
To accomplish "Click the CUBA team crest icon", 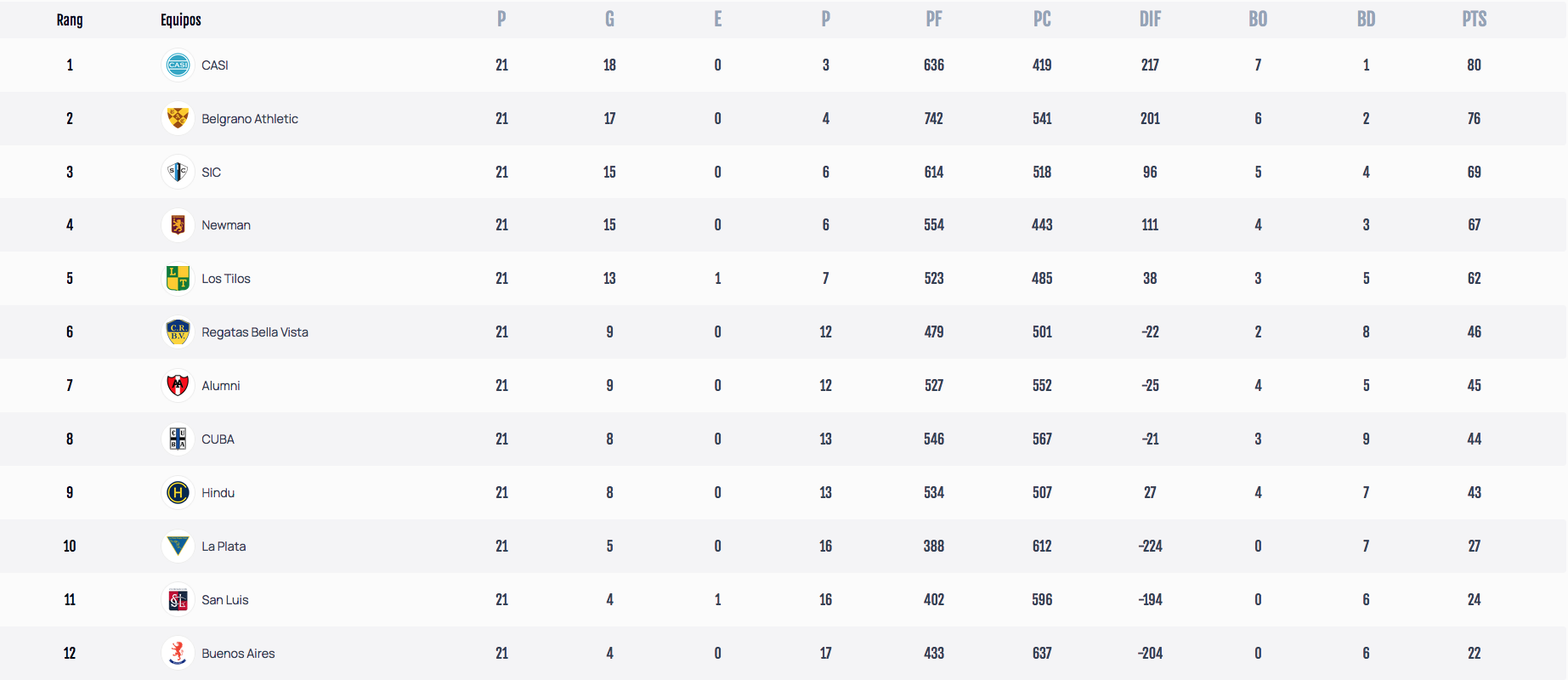I will pos(178,439).
